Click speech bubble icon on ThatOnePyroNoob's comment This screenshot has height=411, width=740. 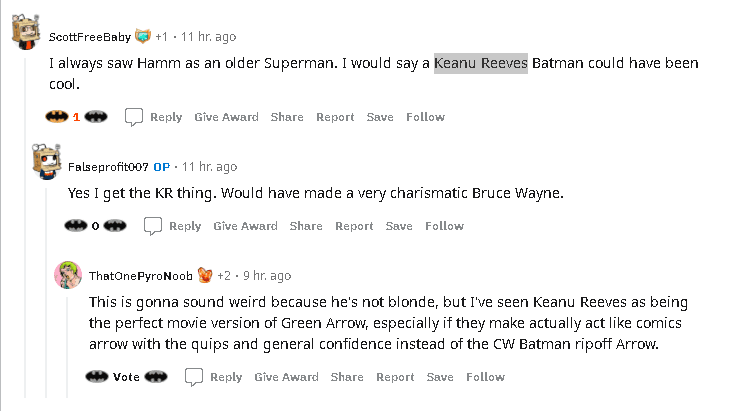193,377
